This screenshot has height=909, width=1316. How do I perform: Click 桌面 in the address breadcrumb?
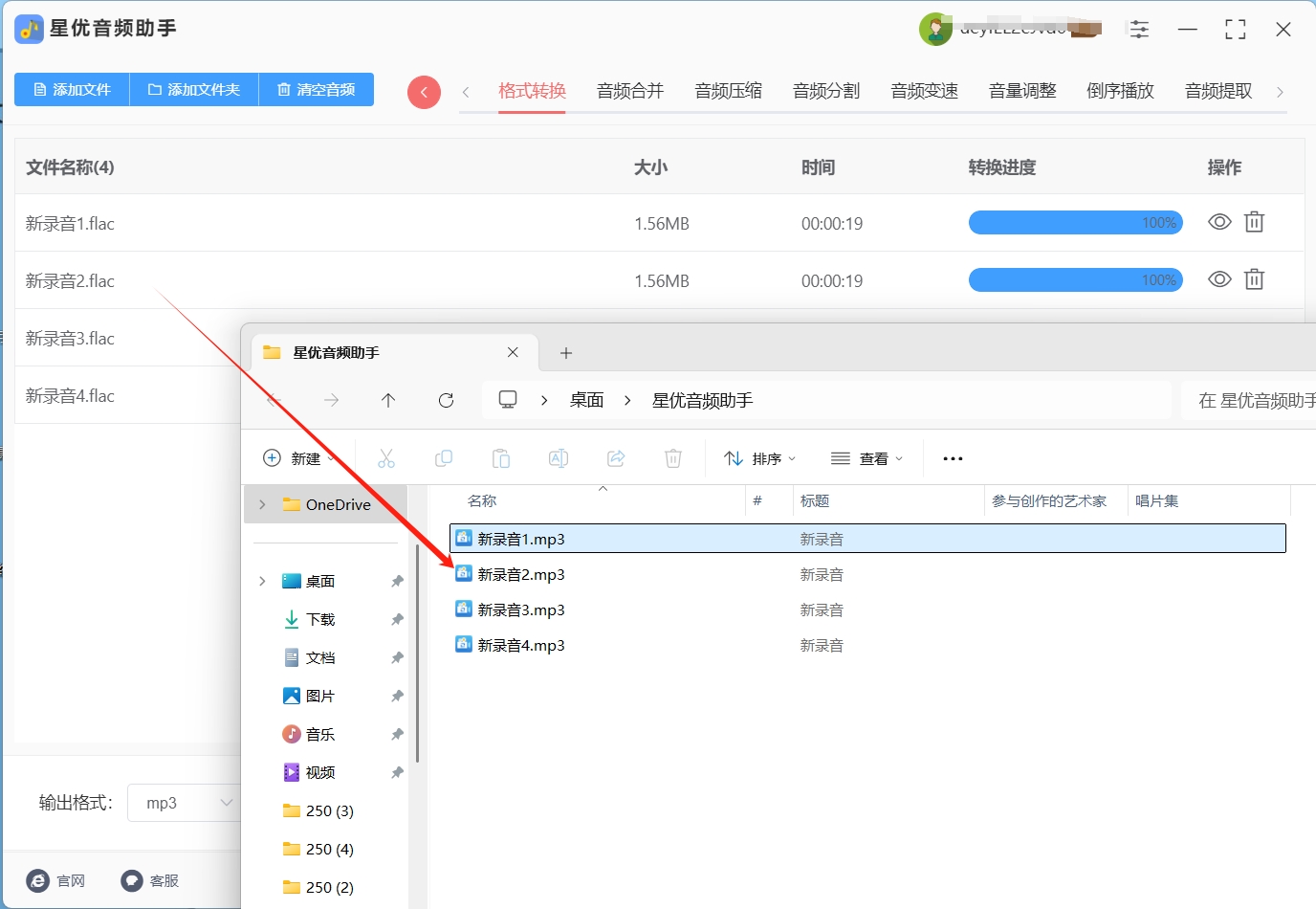(586, 400)
